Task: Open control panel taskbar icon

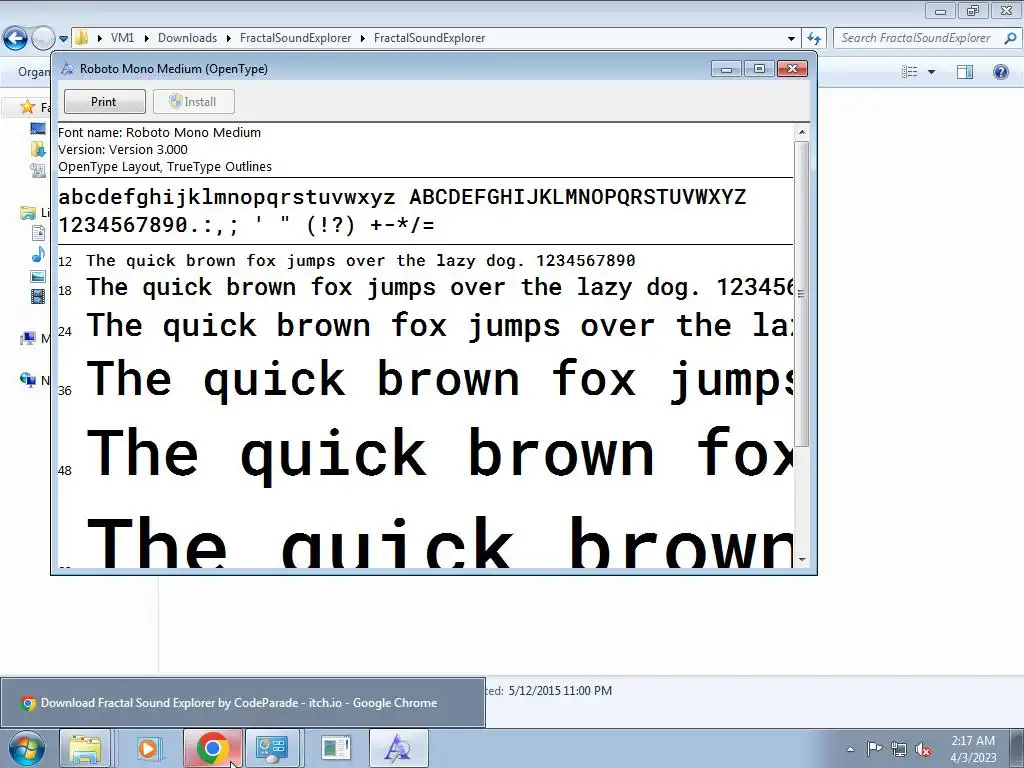Action: [272, 748]
